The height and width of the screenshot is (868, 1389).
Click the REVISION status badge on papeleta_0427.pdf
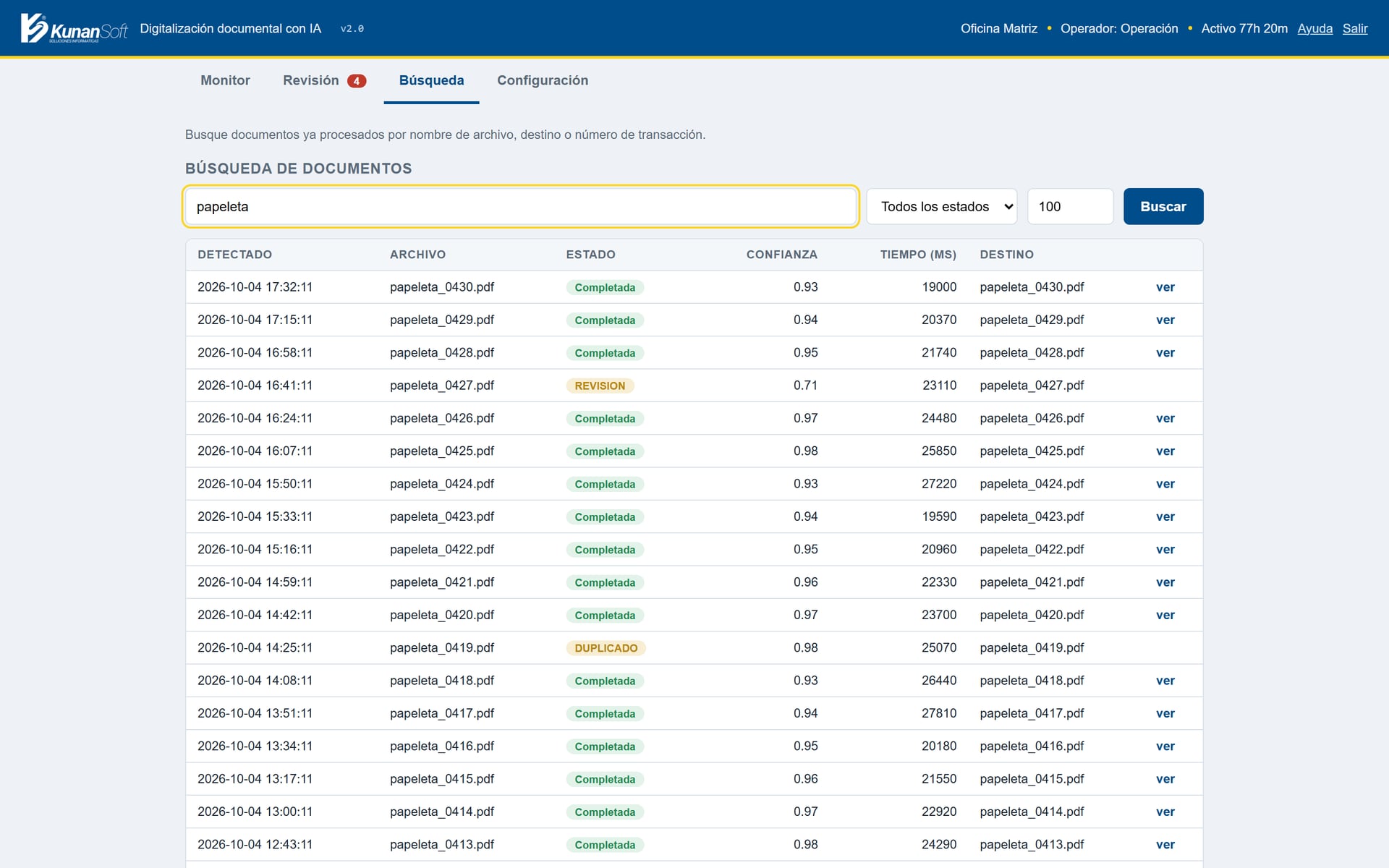coord(600,386)
